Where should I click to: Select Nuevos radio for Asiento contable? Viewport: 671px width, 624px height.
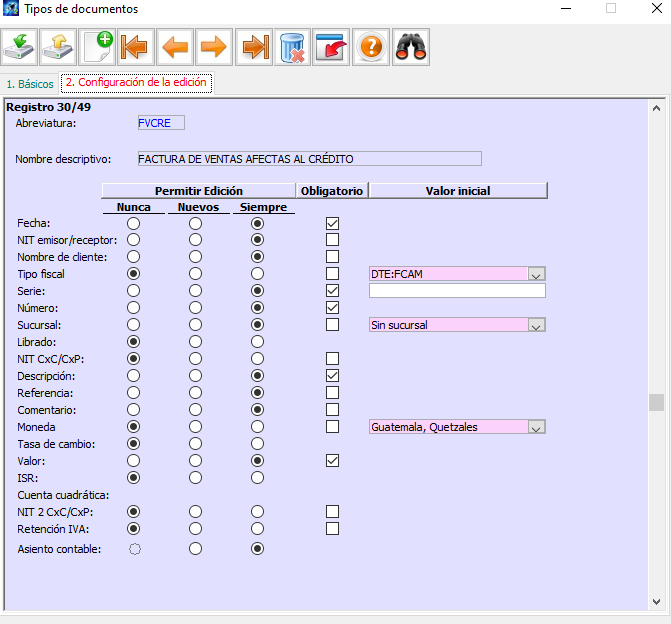196,548
